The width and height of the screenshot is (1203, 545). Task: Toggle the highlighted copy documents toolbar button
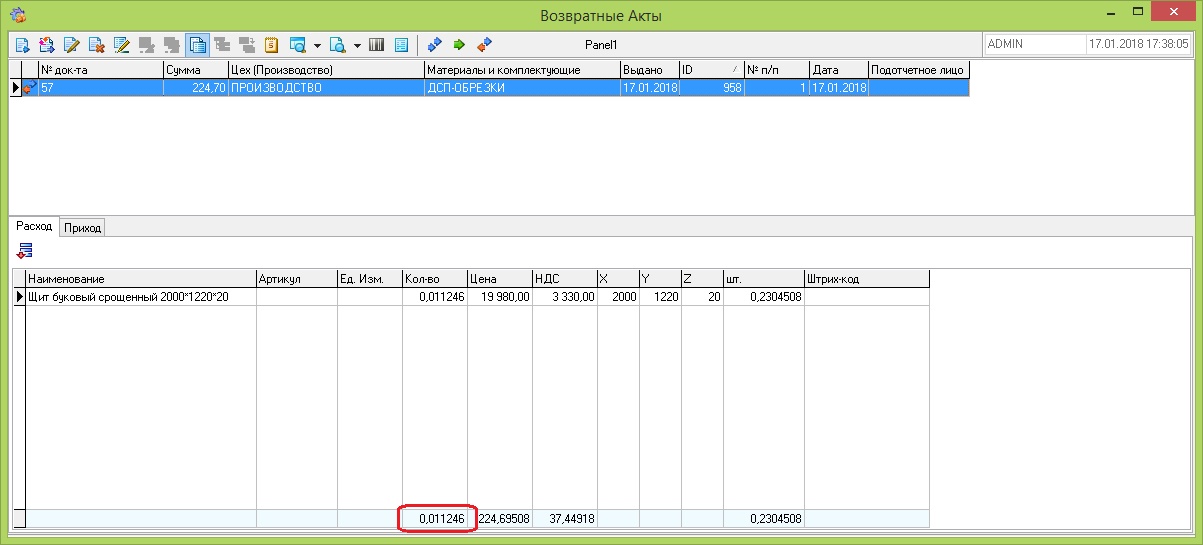tap(197, 45)
